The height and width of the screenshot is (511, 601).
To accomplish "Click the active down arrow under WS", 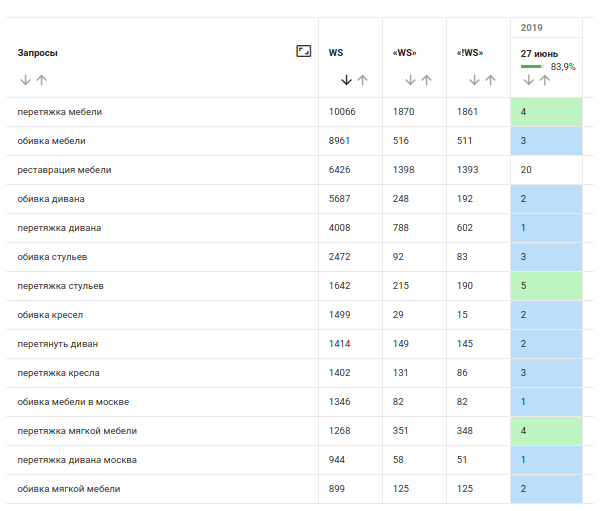I will [x=346, y=80].
